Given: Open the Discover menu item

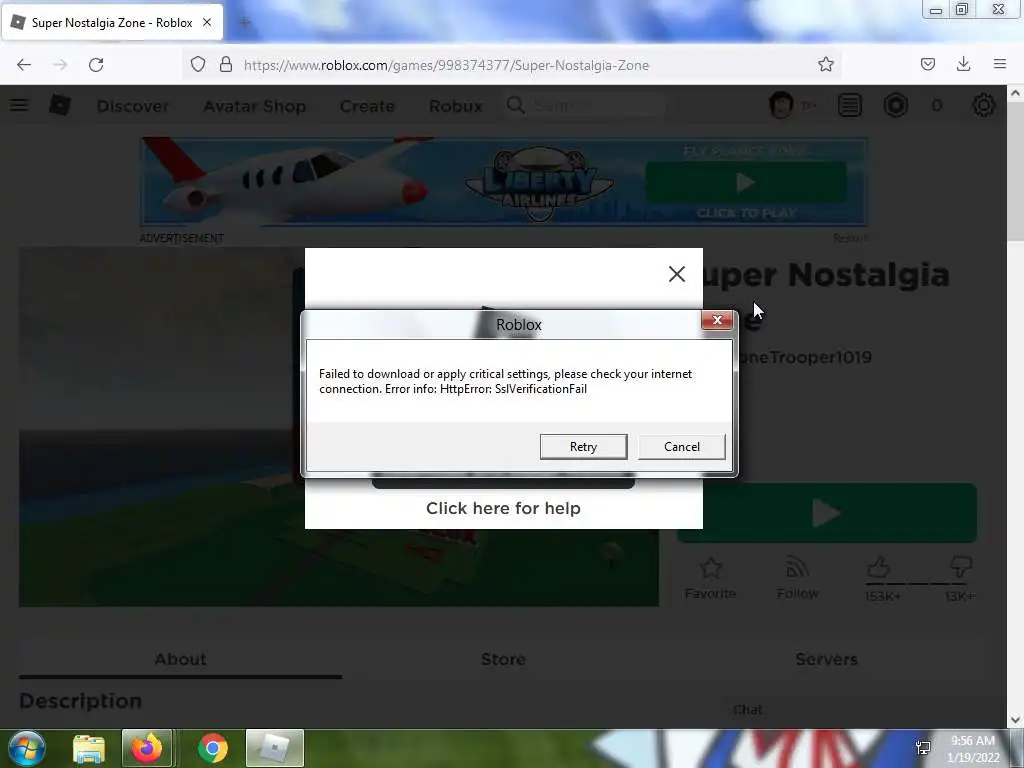Looking at the screenshot, I should point(133,106).
